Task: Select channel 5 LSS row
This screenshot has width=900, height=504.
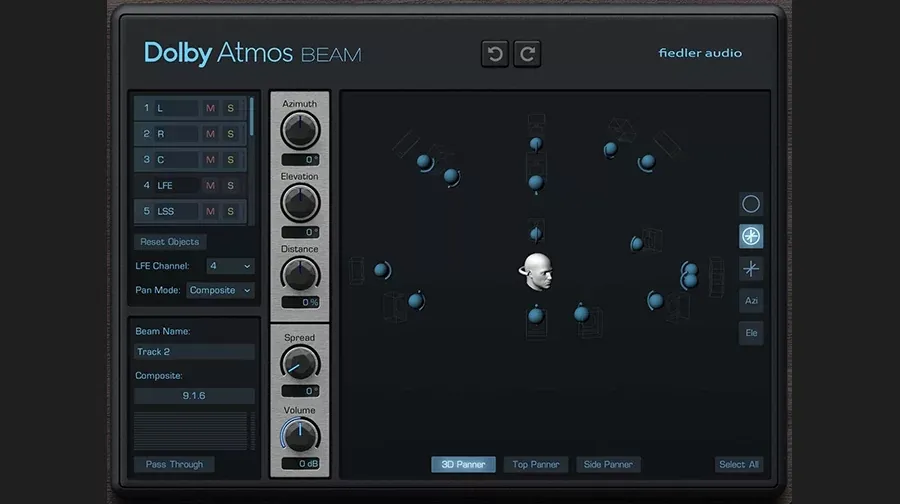Action: [x=190, y=211]
